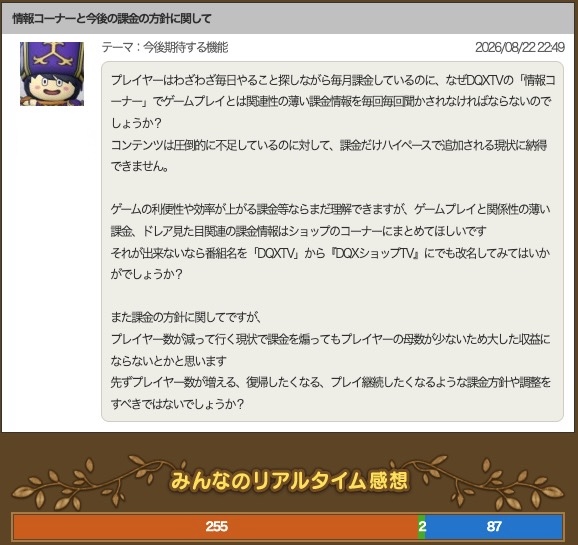The height and width of the screenshot is (545, 578).
Task: Click the post title 情報コーナーと今後の課金の方針に関して
Action: point(112,18)
